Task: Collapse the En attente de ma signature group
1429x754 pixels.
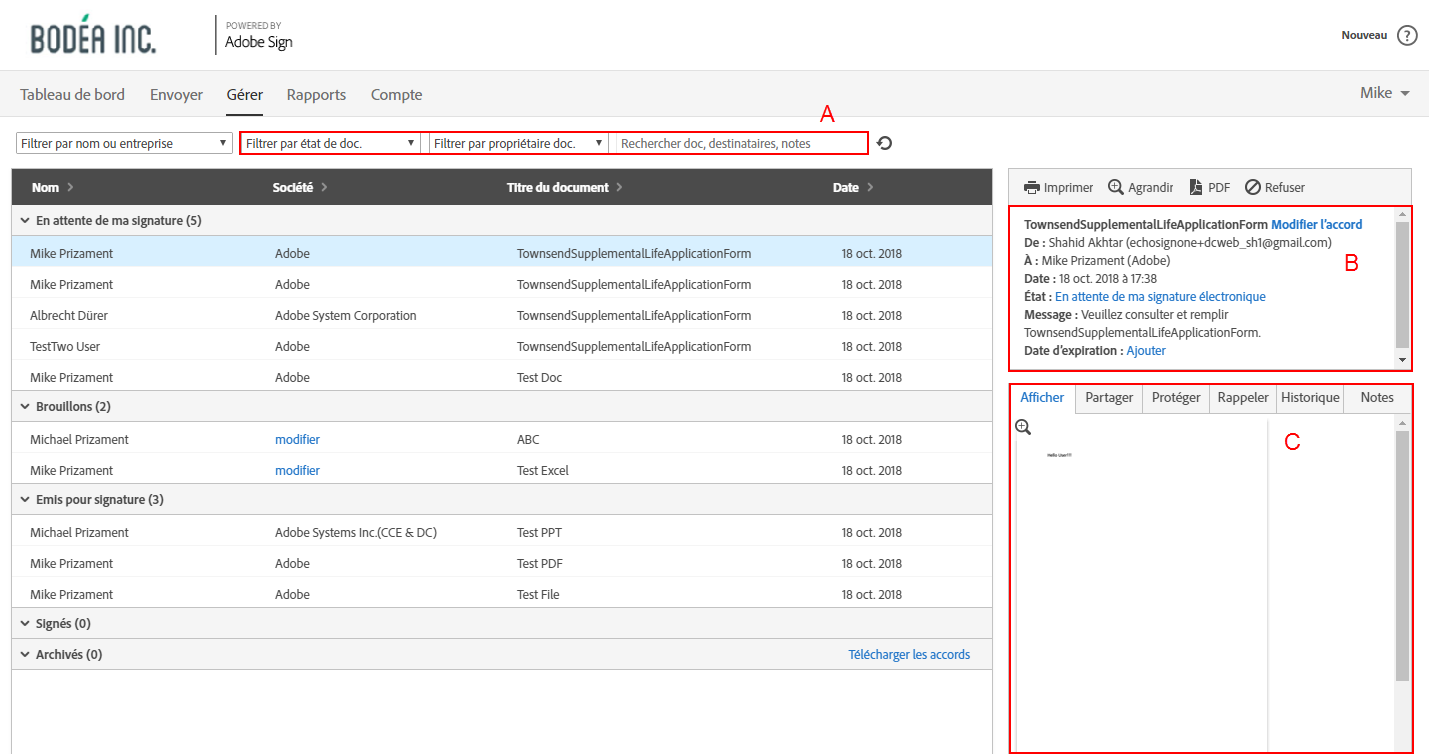Action: (x=24, y=220)
